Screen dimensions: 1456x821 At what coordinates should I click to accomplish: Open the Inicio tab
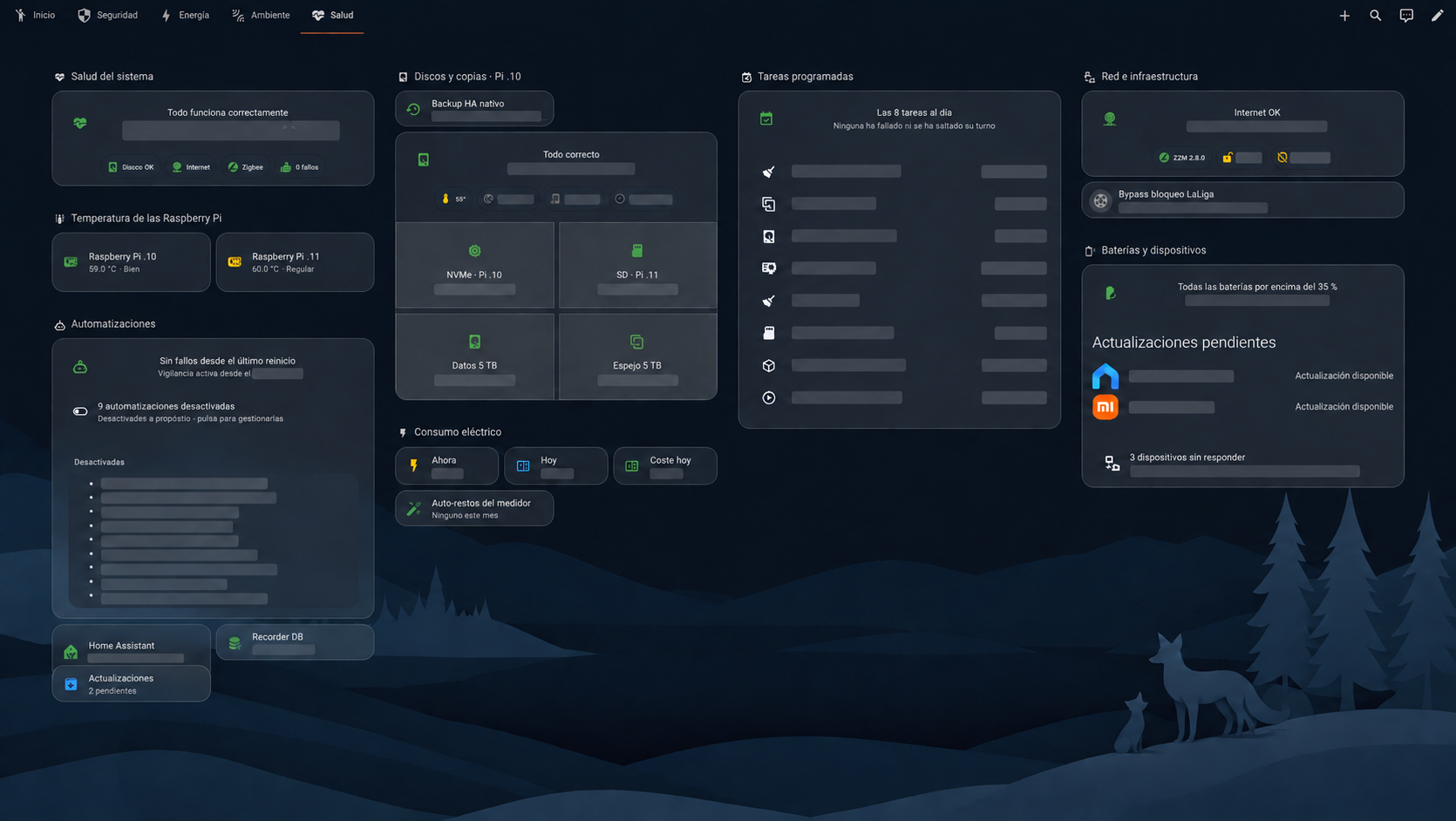(35, 15)
